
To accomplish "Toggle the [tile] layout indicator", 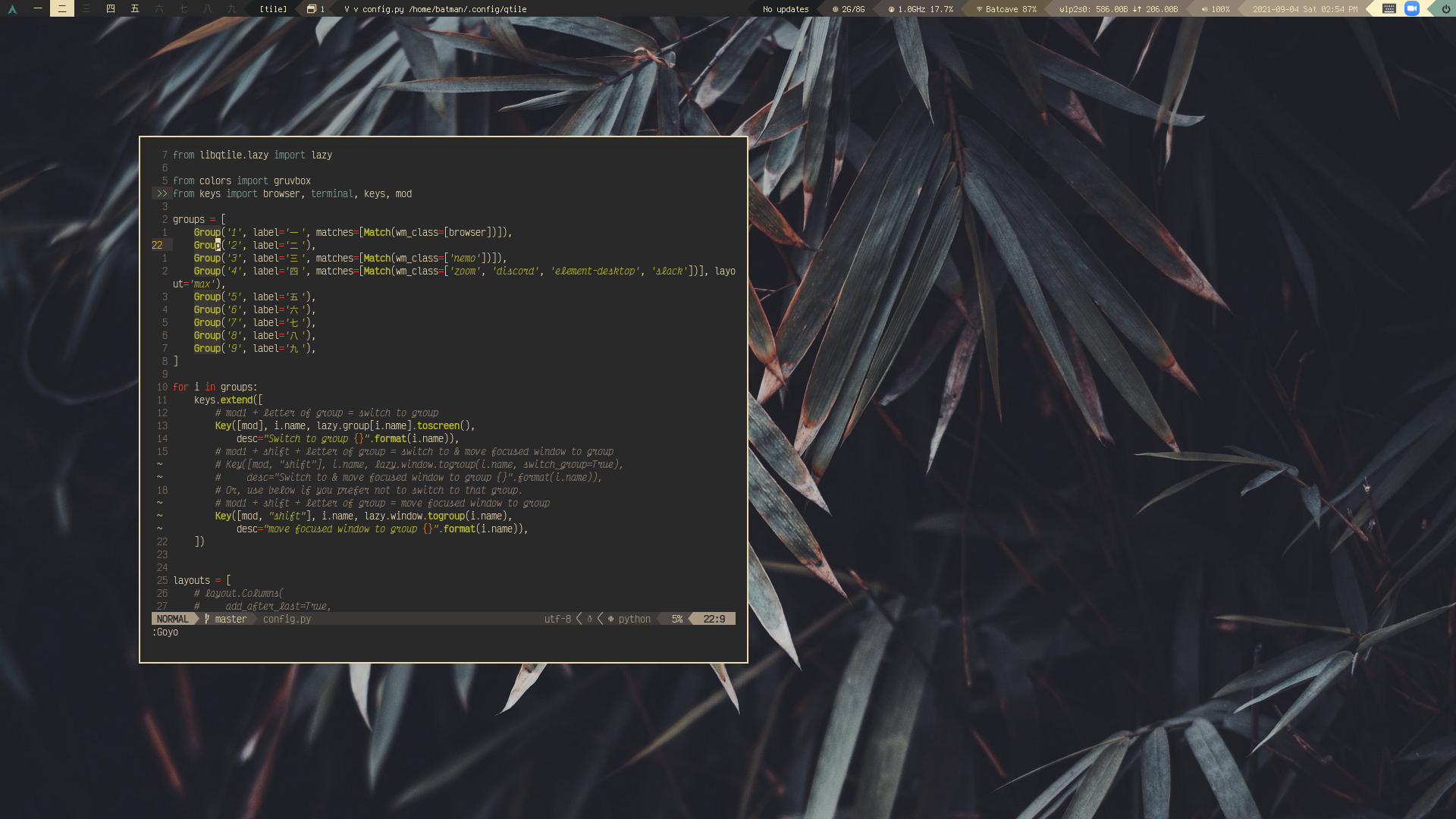I will click(273, 9).
